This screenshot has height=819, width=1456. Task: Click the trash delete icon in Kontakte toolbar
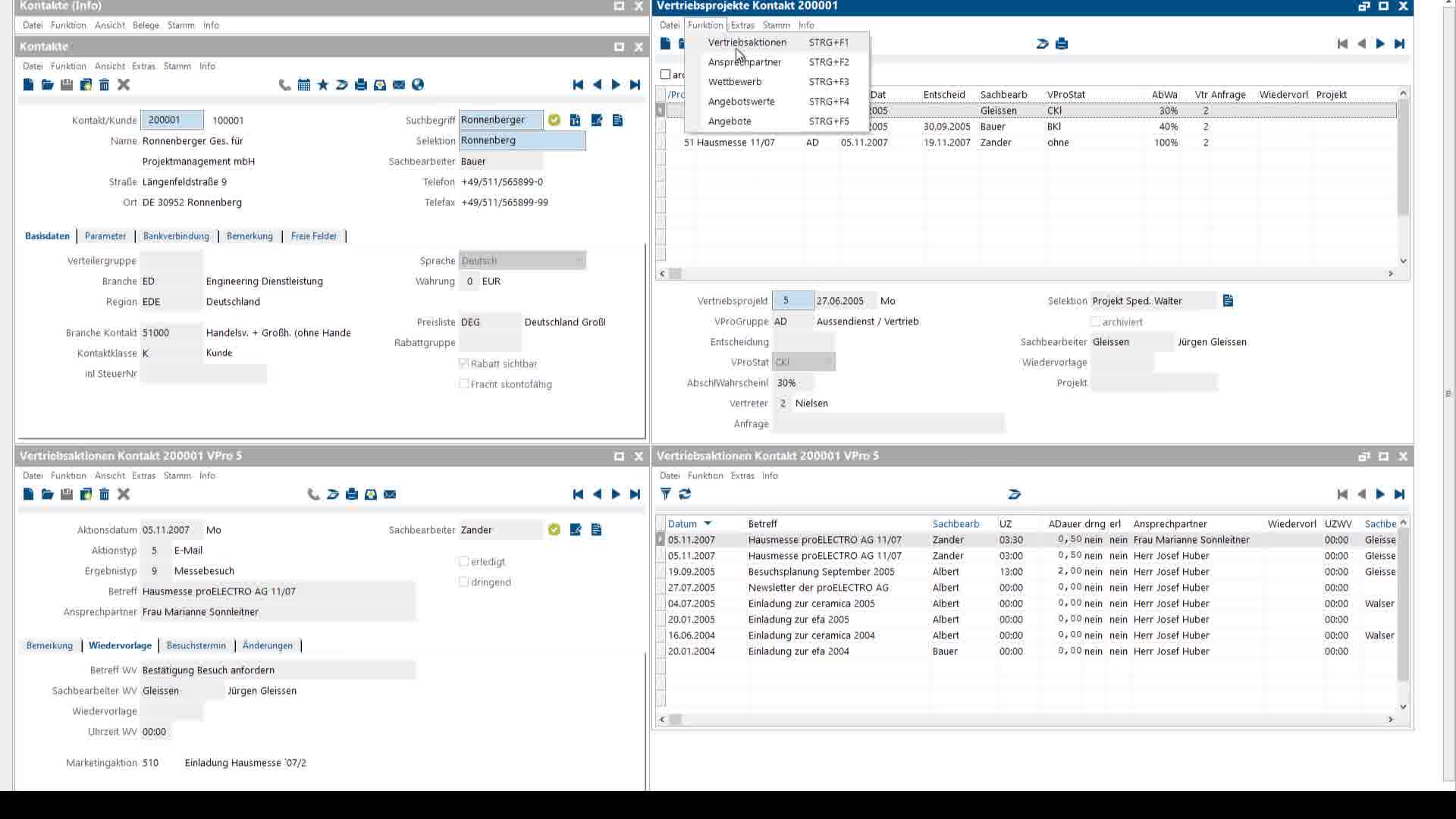pyautogui.click(x=105, y=85)
